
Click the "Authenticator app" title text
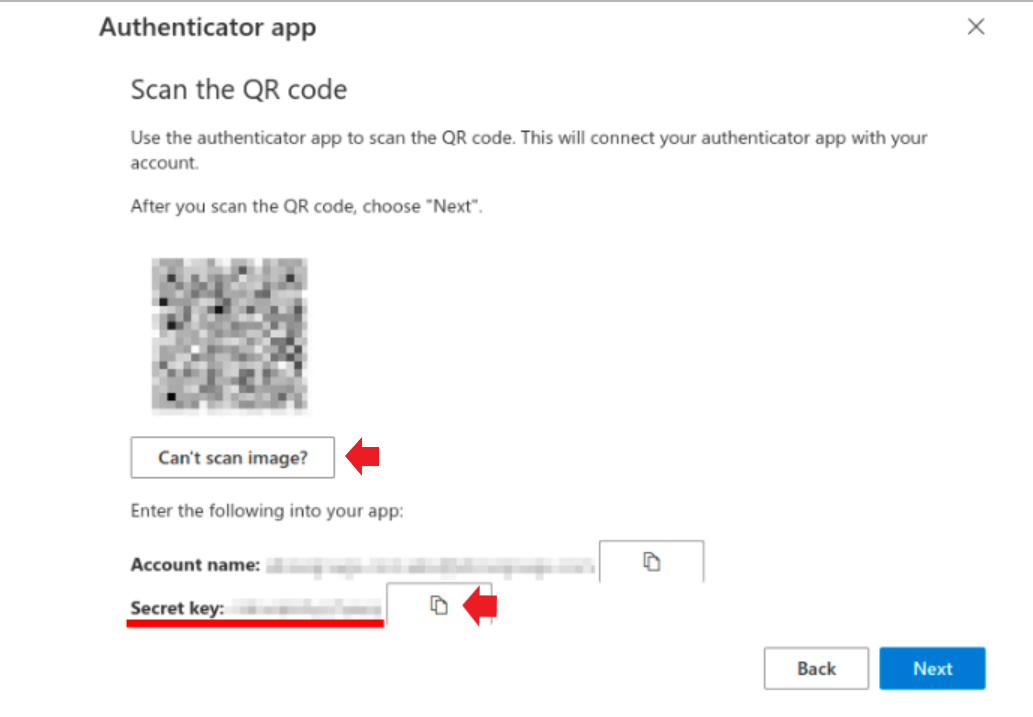(208, 27)
